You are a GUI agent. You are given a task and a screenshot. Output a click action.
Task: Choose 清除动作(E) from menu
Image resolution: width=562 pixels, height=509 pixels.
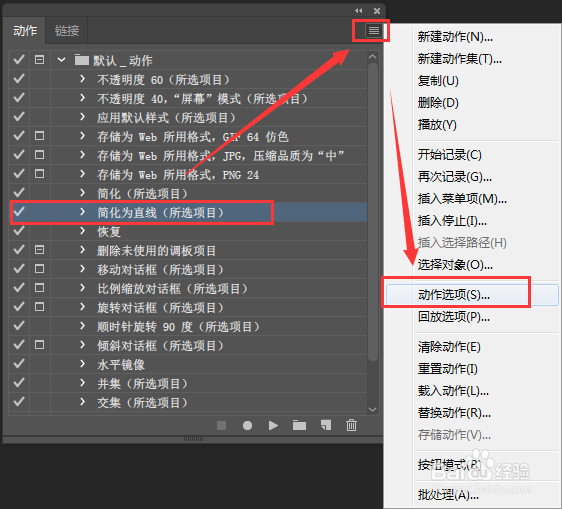449,347
